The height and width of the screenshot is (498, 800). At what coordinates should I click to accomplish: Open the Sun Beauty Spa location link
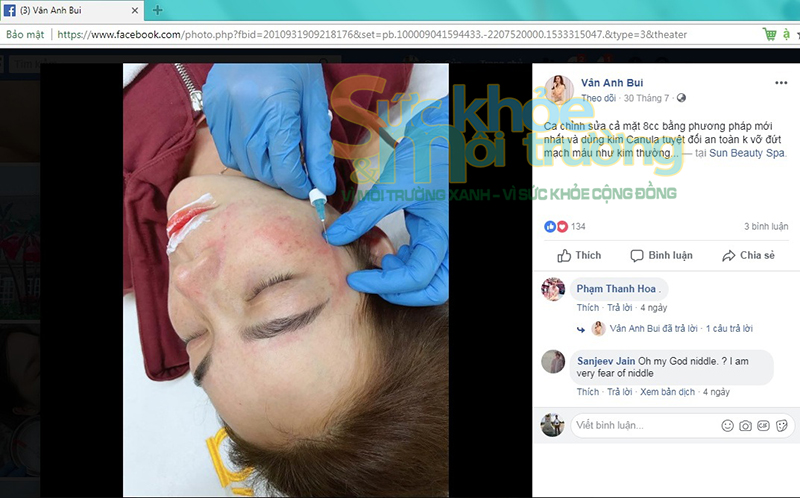click(747, 153)
